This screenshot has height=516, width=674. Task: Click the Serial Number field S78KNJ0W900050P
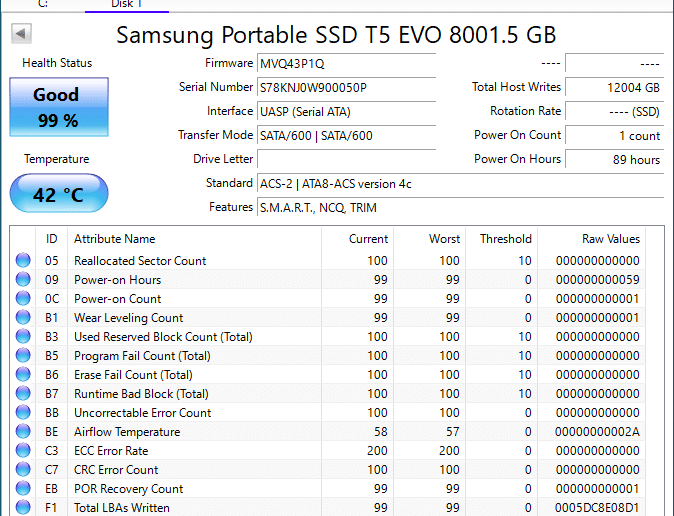pyautogui.click(x=346, y=88)
